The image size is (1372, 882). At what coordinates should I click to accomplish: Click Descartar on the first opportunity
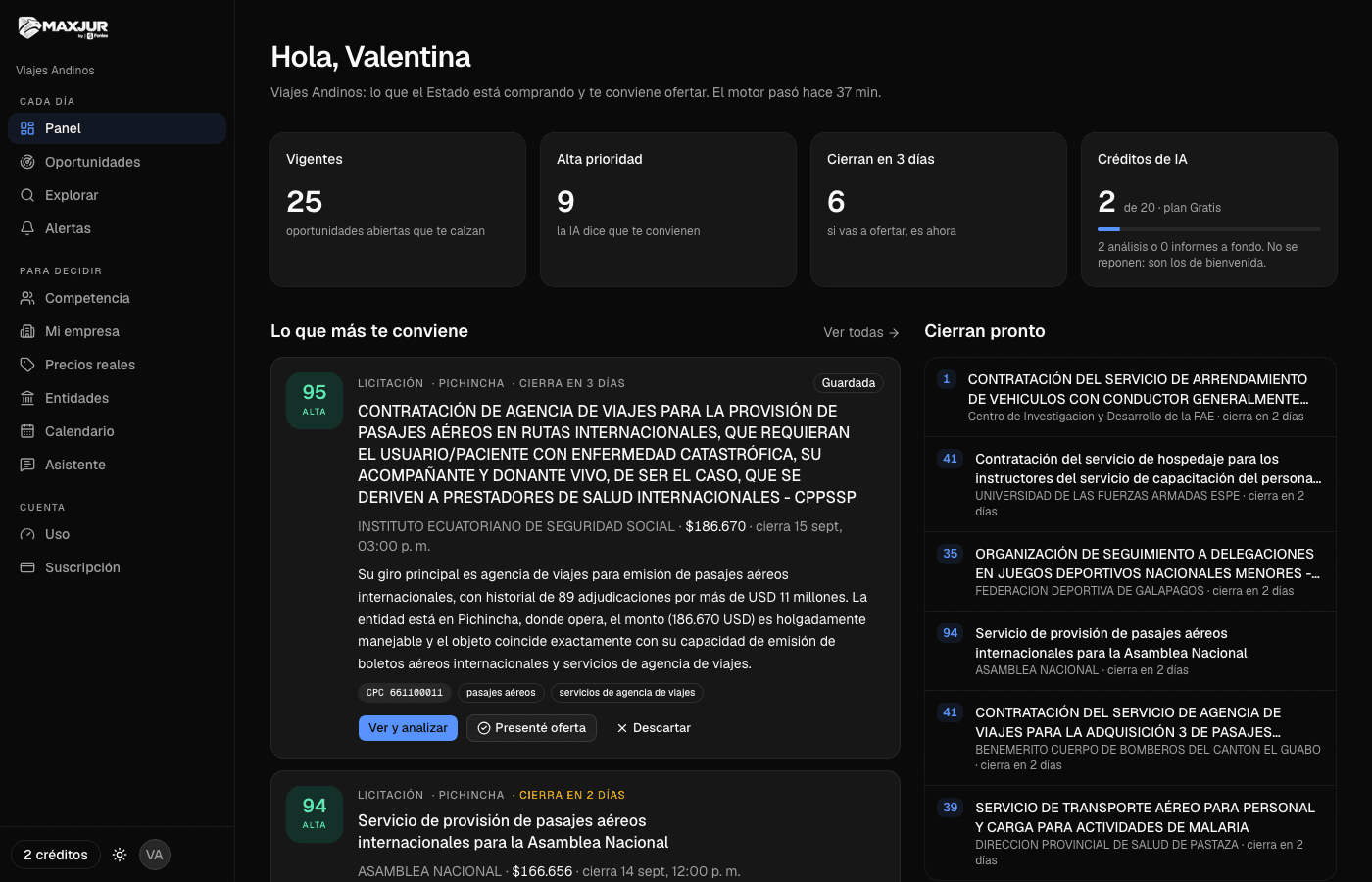click(x=654, y=728)
